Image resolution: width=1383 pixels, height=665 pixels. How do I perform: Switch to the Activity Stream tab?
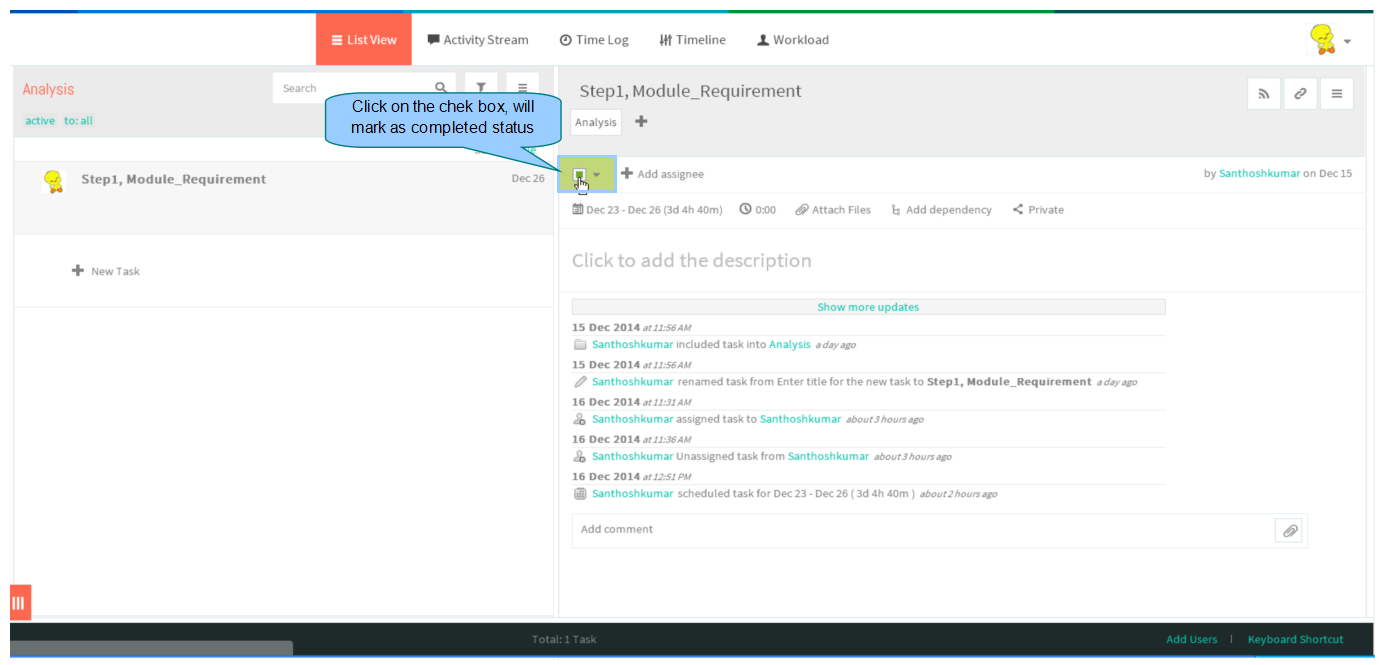click(x=478, y=40)
